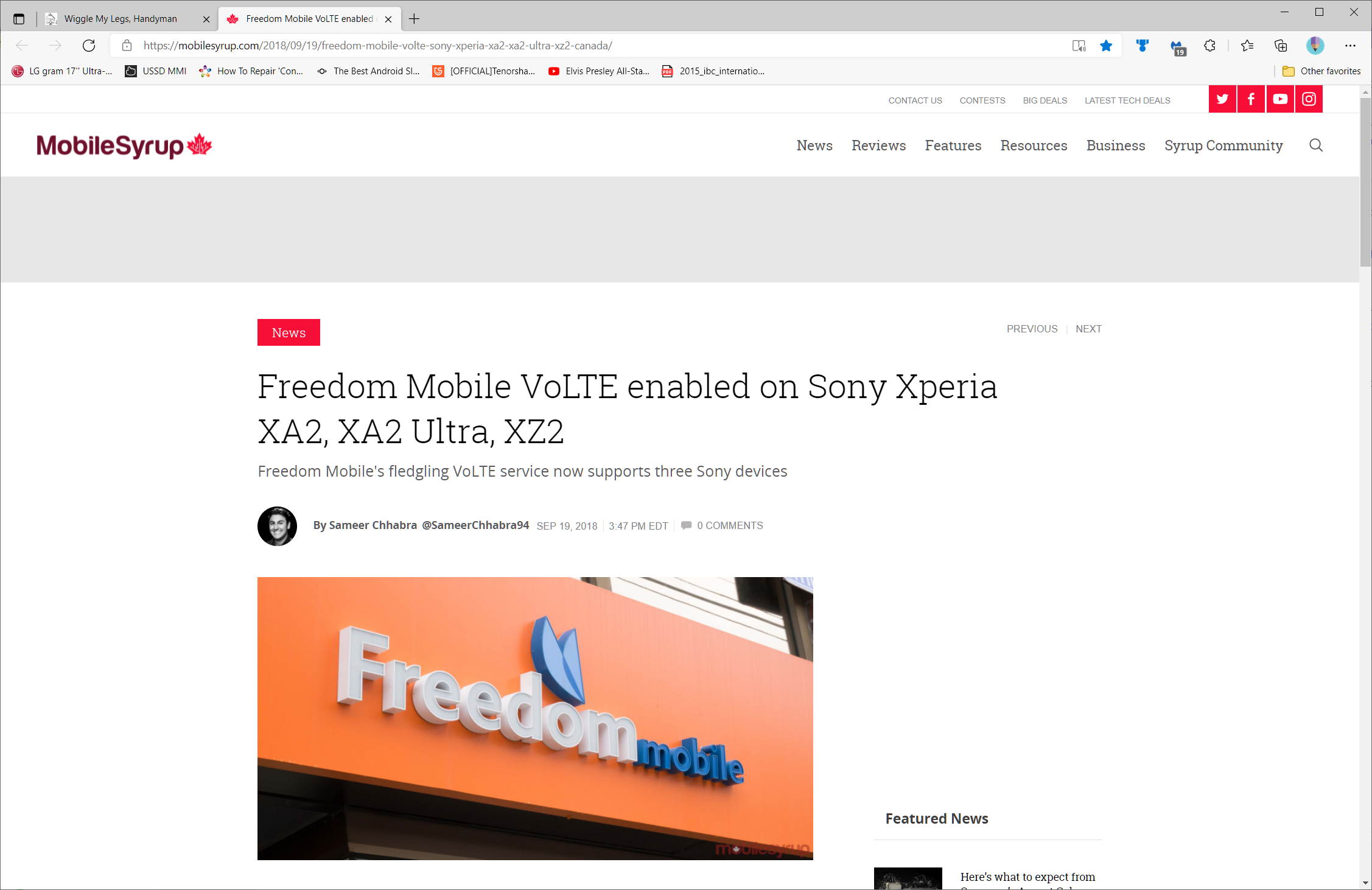The image size is (1372, 890).
Task: Toggle the favorite star for this page
Action: click(x=1106, y=46)
